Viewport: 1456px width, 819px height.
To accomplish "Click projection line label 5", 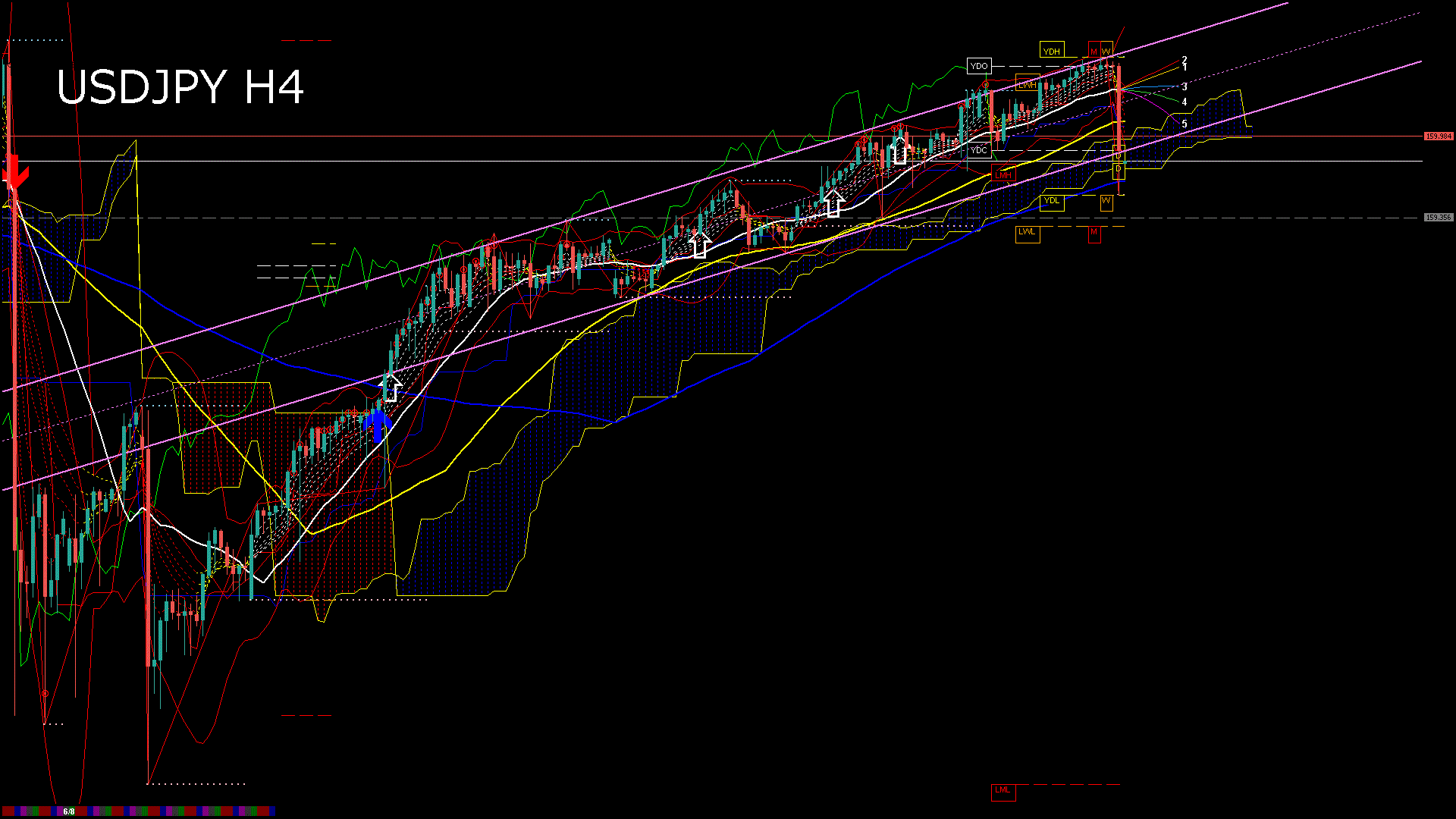I will click(x=1185, y=124).
